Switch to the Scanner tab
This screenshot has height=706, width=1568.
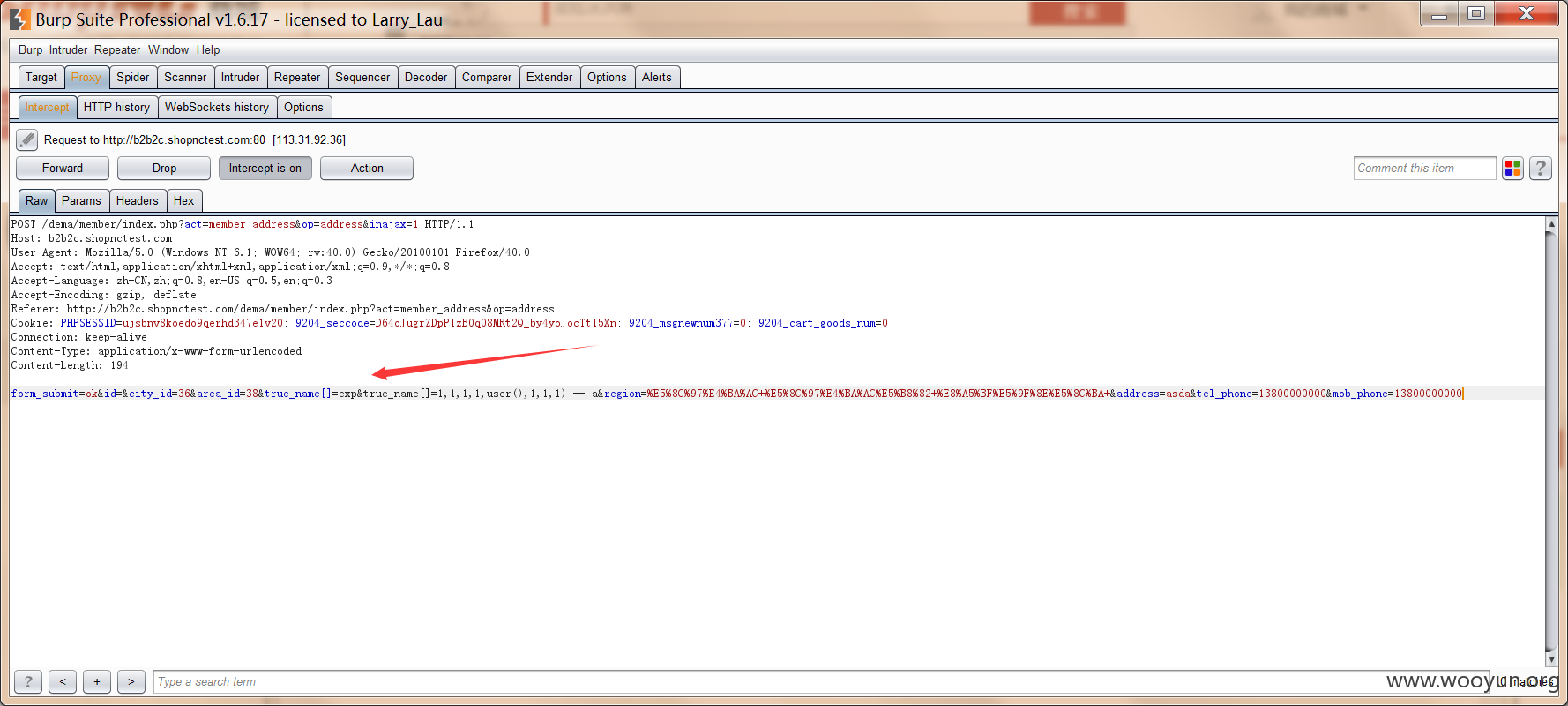point(185,77)
